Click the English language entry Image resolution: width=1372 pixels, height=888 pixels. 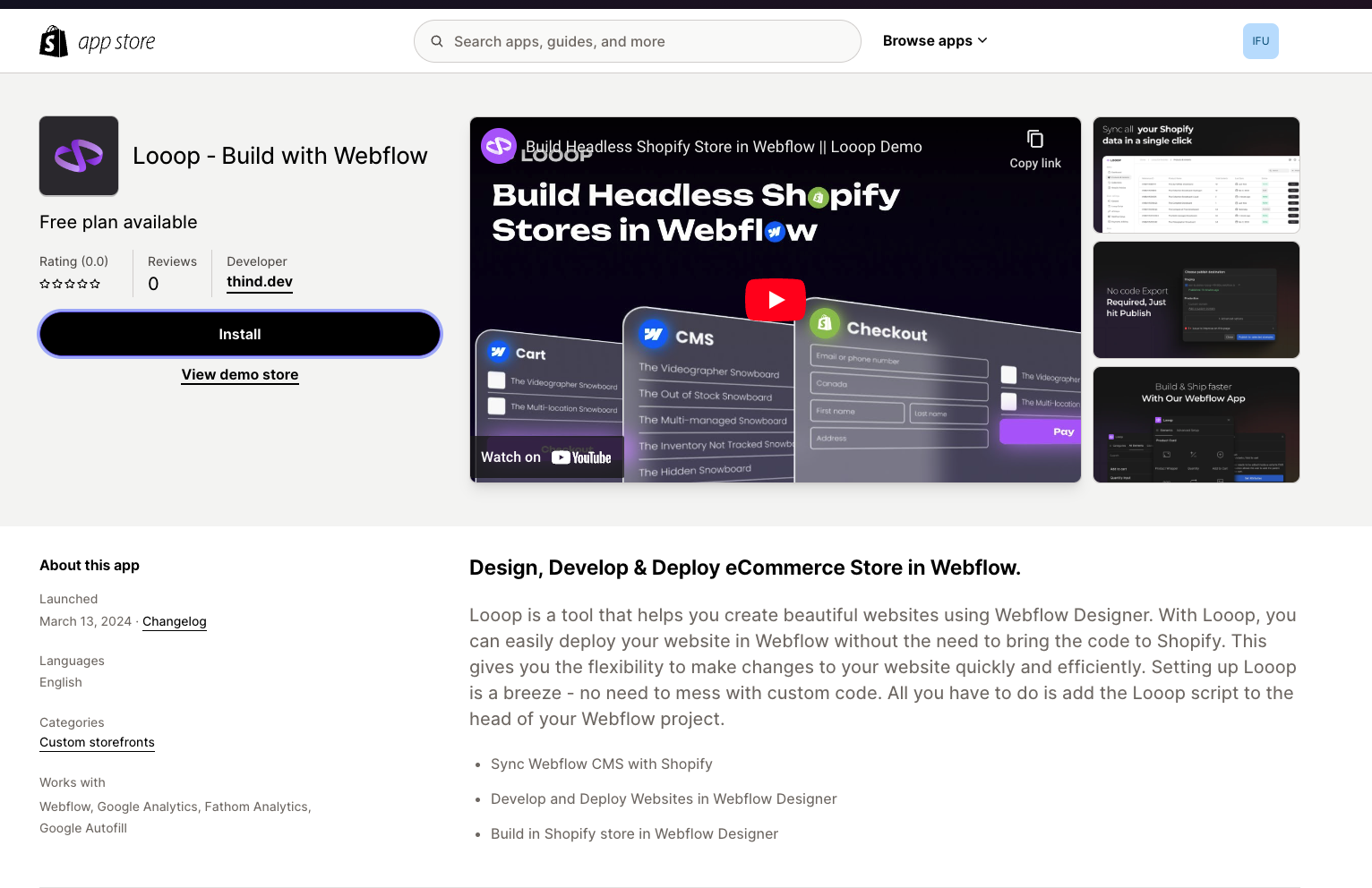click(x=61, y=682)
